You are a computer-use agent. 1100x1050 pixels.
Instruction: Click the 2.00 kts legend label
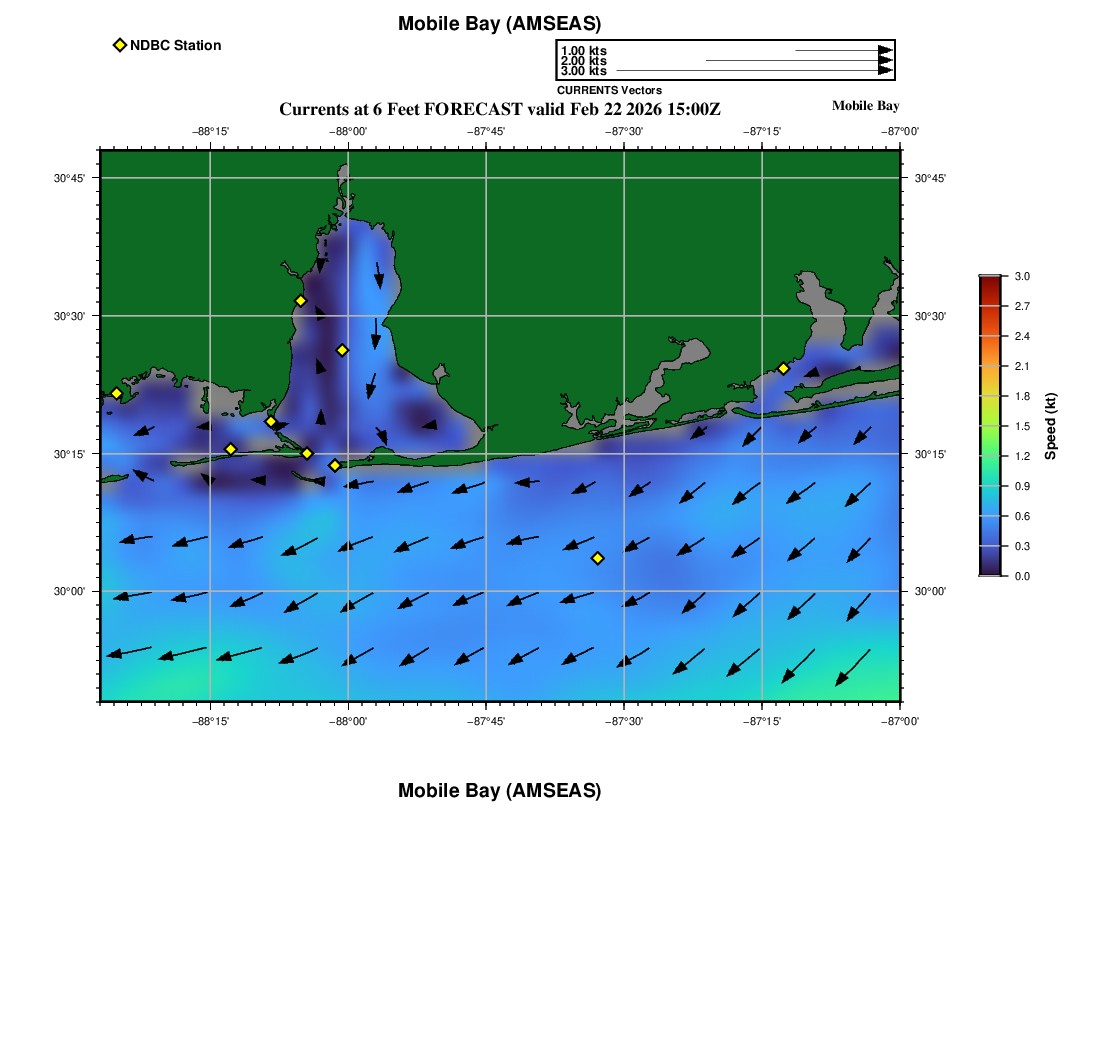pyautogui.click(x=583, y=61)
